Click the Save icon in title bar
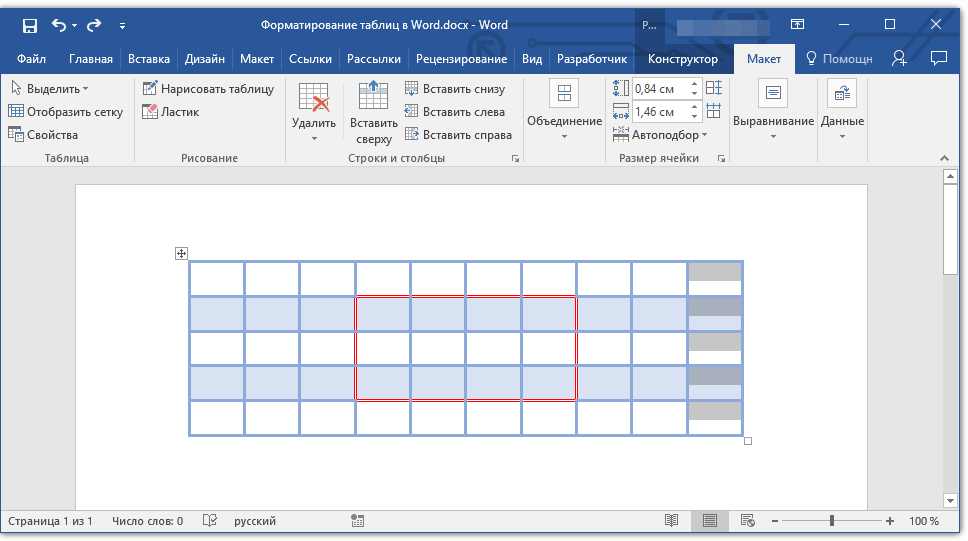The height and width of the screenshot is (541, 968). pos(29,24)
